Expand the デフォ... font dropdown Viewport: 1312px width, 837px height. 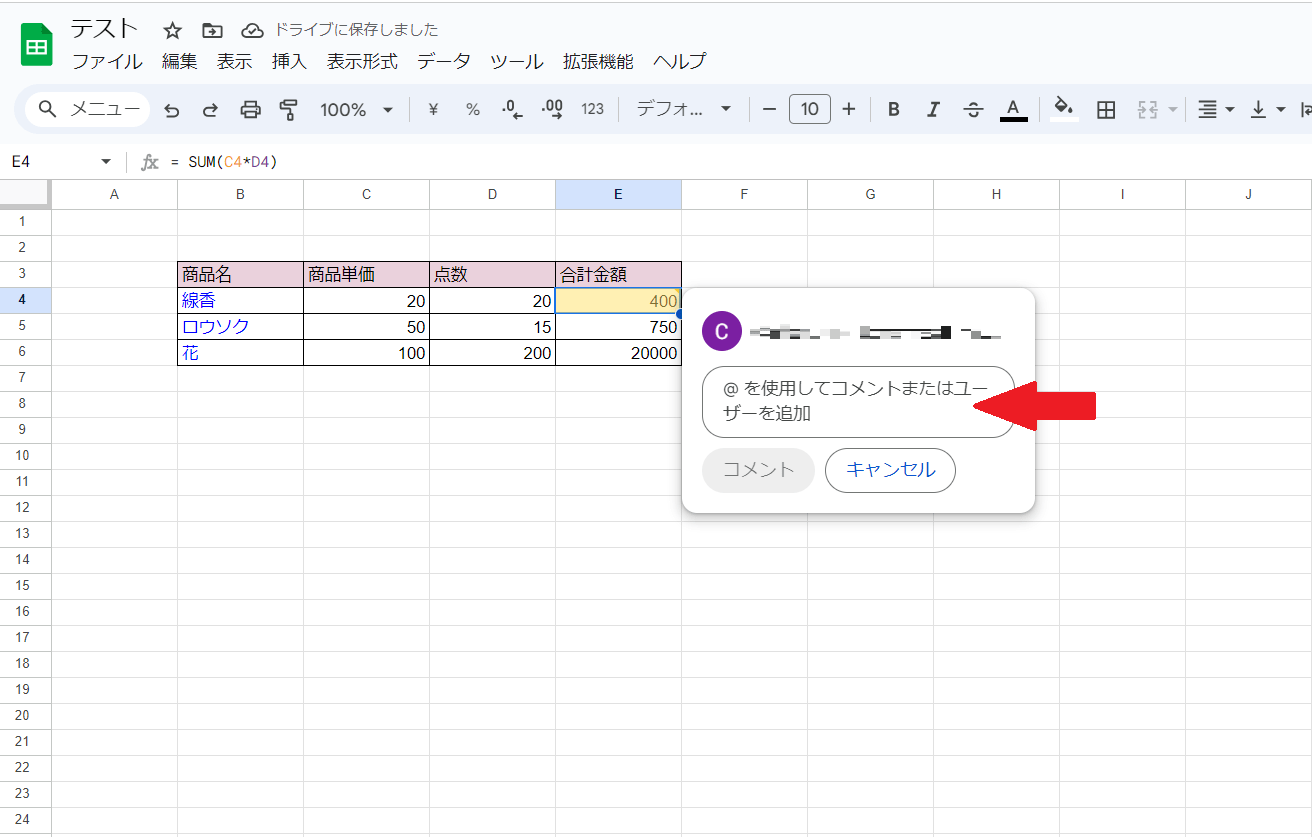pos(684,110)
